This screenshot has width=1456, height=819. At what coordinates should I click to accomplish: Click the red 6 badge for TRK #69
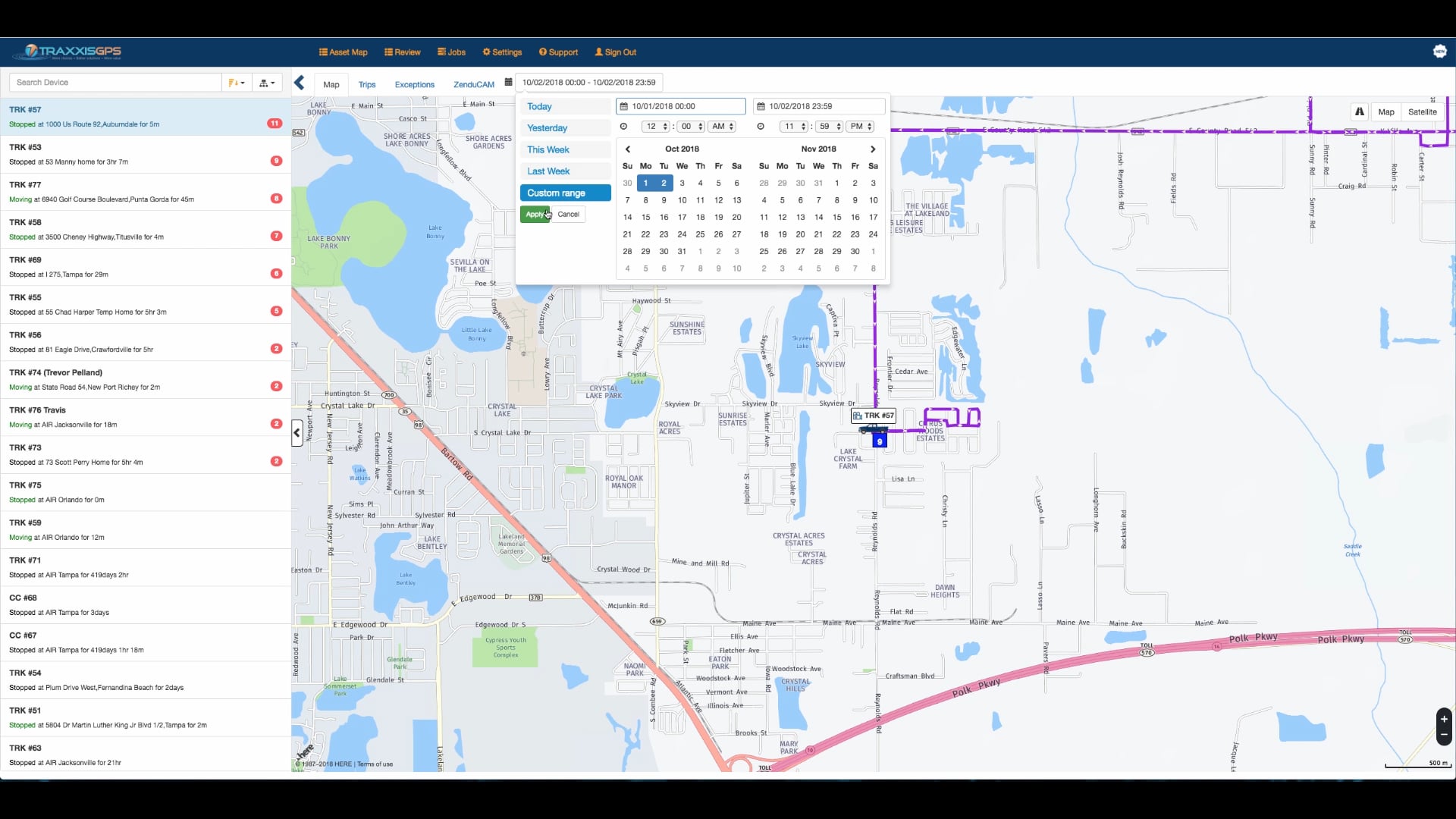click(276, 274)
